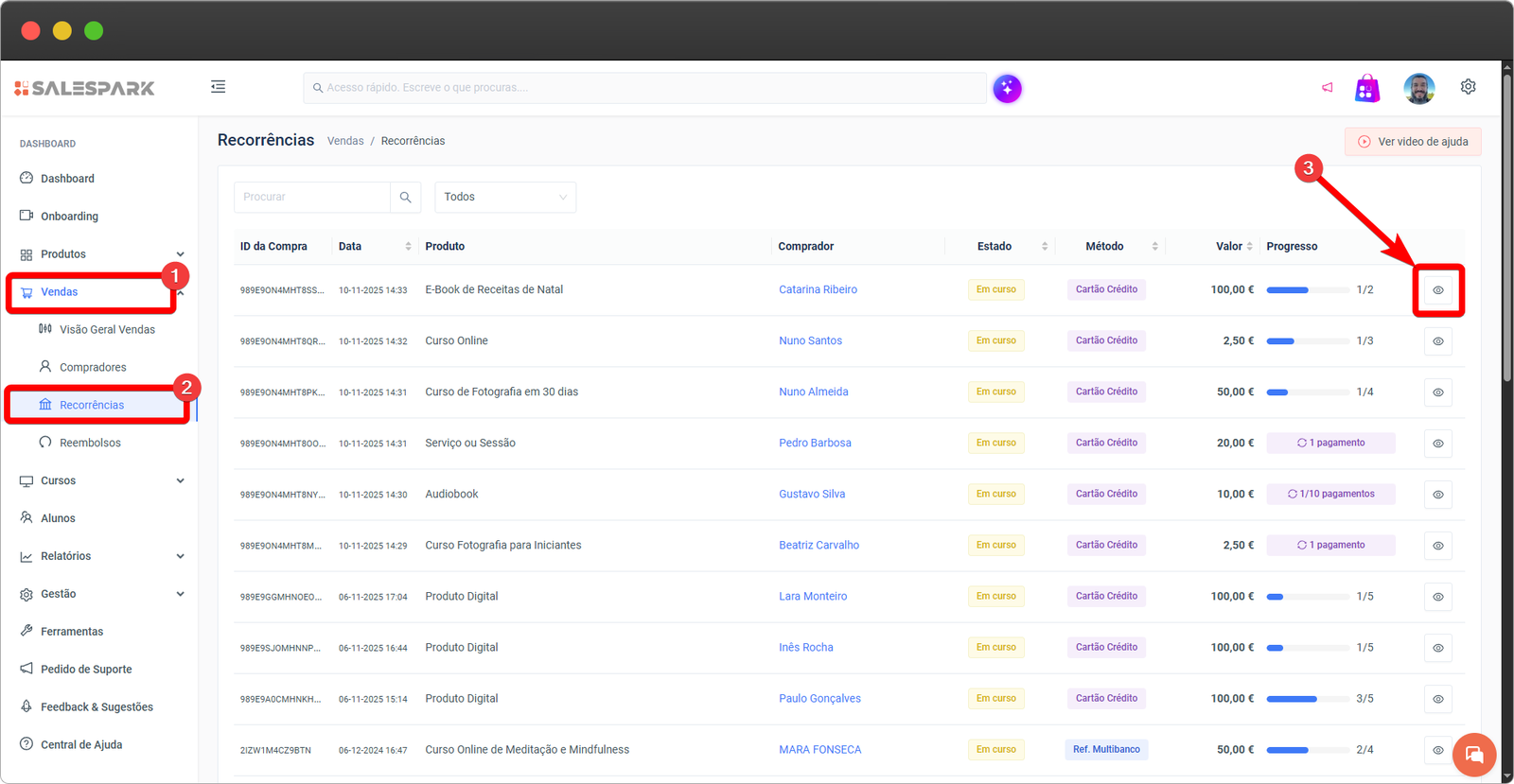View details eye icon for Catarina Ribeiro
The image size is (1514, 784).
tap(1437, 290)
